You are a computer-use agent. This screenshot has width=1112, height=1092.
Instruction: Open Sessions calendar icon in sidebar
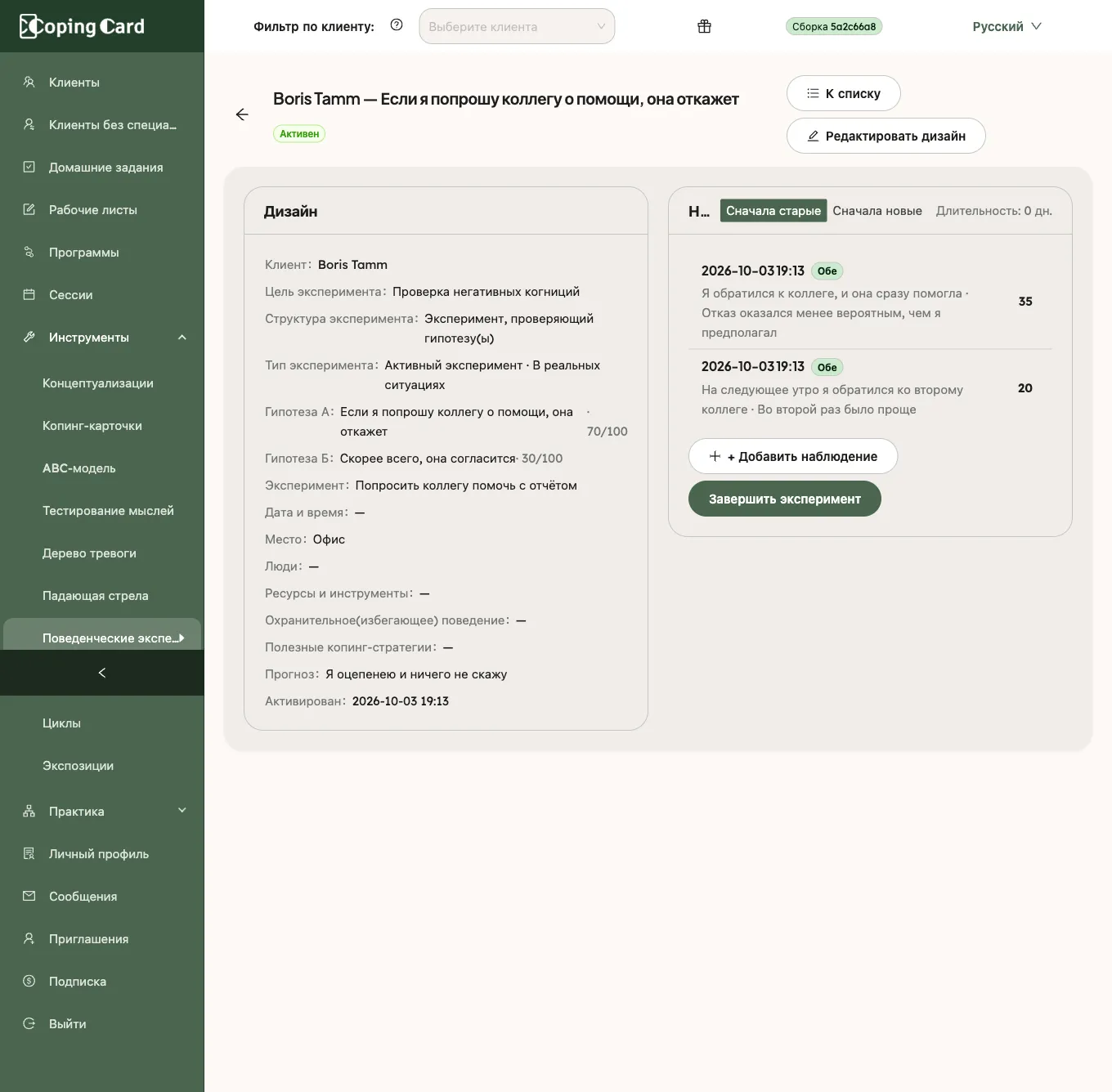click(x=29, y=294)
